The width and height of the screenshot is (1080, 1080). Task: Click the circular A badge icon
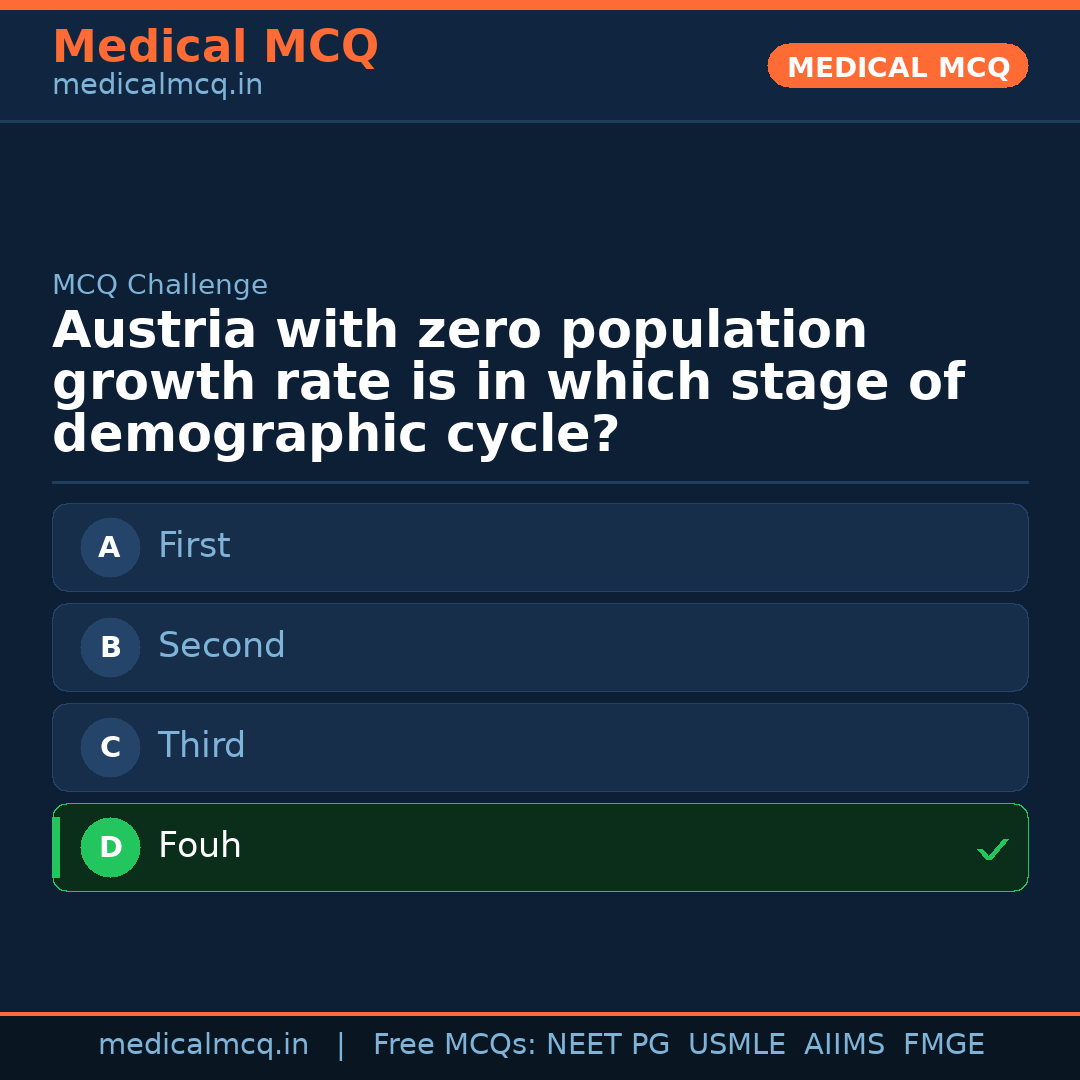(x=110, y=547)
